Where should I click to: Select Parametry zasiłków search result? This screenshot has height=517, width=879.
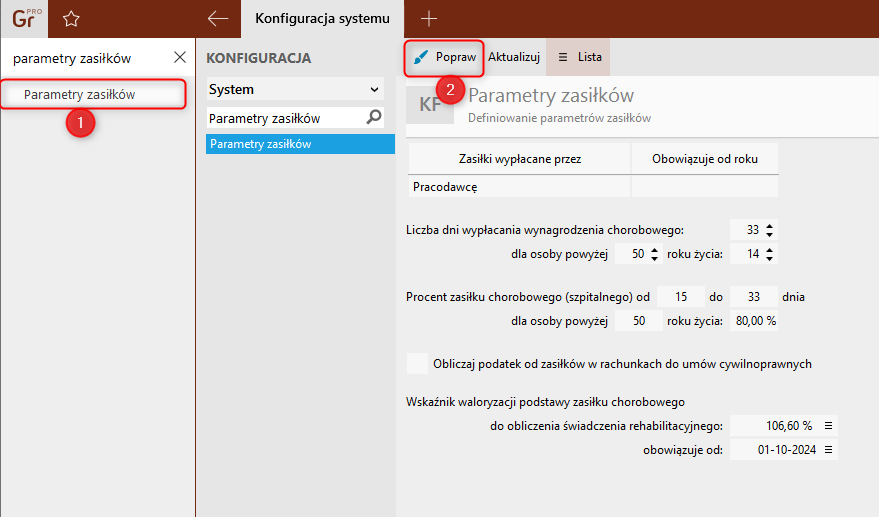click(94, 94)
